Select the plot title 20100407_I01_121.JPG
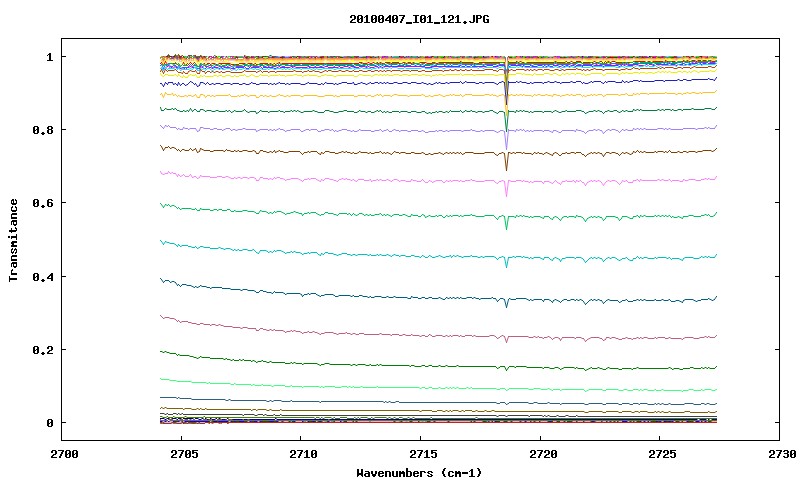 click(x=419, y=19)
